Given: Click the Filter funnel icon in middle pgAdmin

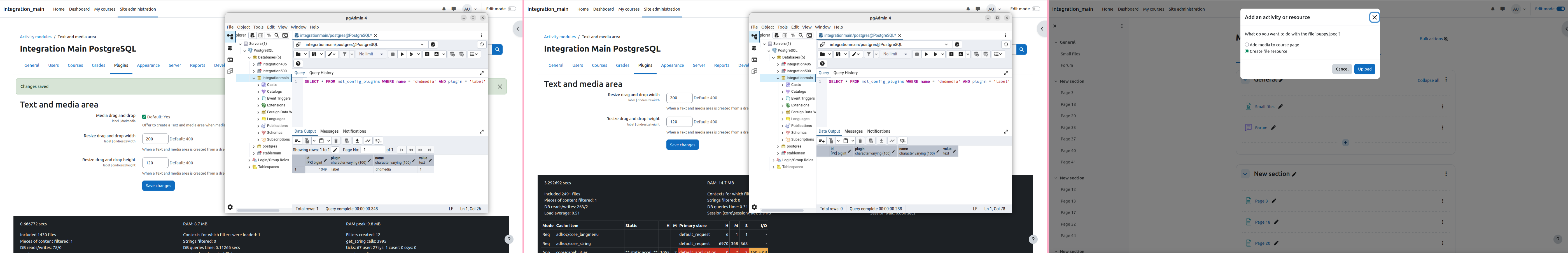Looking at the screenshot, I should [869, 54].
